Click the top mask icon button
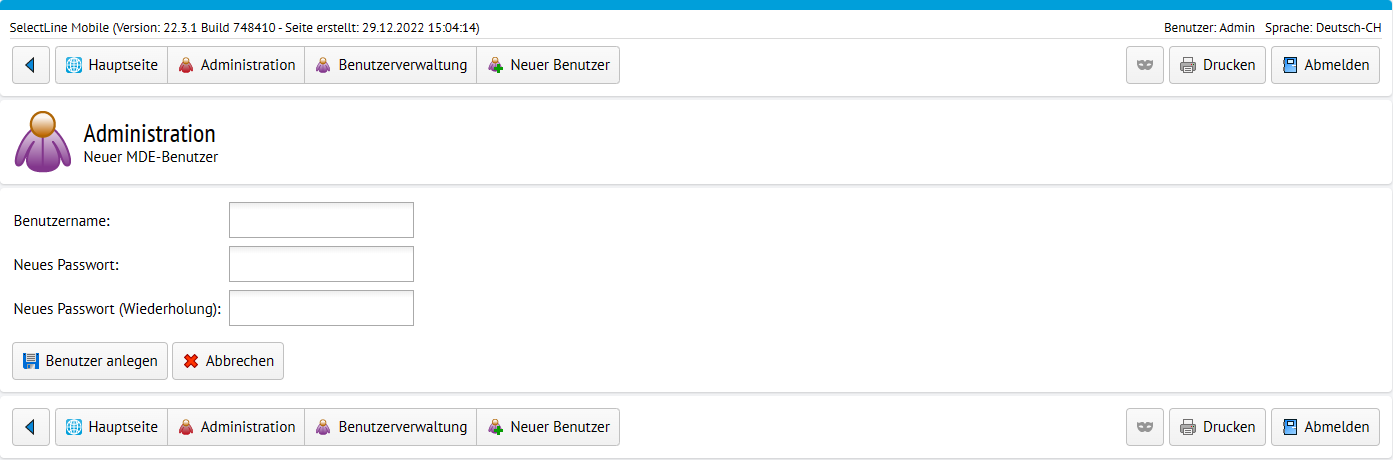The image size is (1393, 460). coord(1145,65)
